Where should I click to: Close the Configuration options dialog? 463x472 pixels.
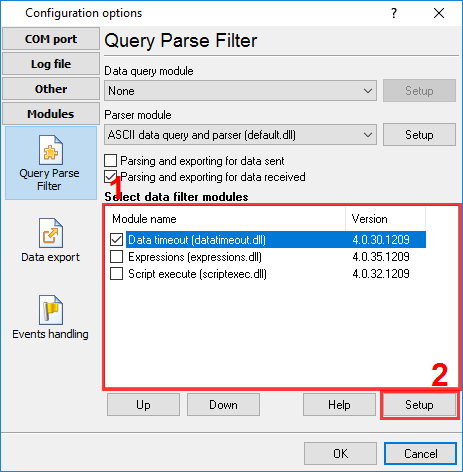[439, 13]
